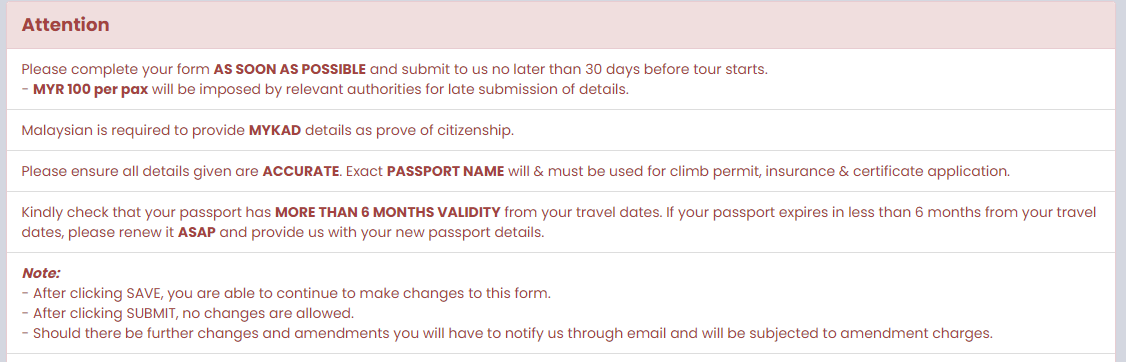
Task: Click the Kindly check that your passport text
Action: [x=146, y=213]
